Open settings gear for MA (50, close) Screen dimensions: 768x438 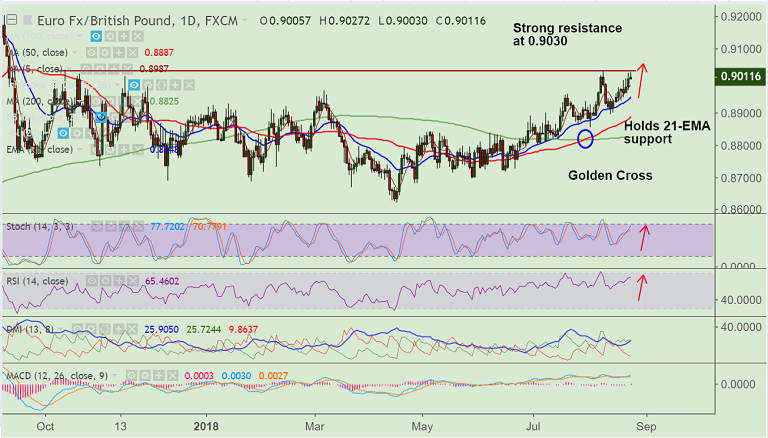[105, 52]
